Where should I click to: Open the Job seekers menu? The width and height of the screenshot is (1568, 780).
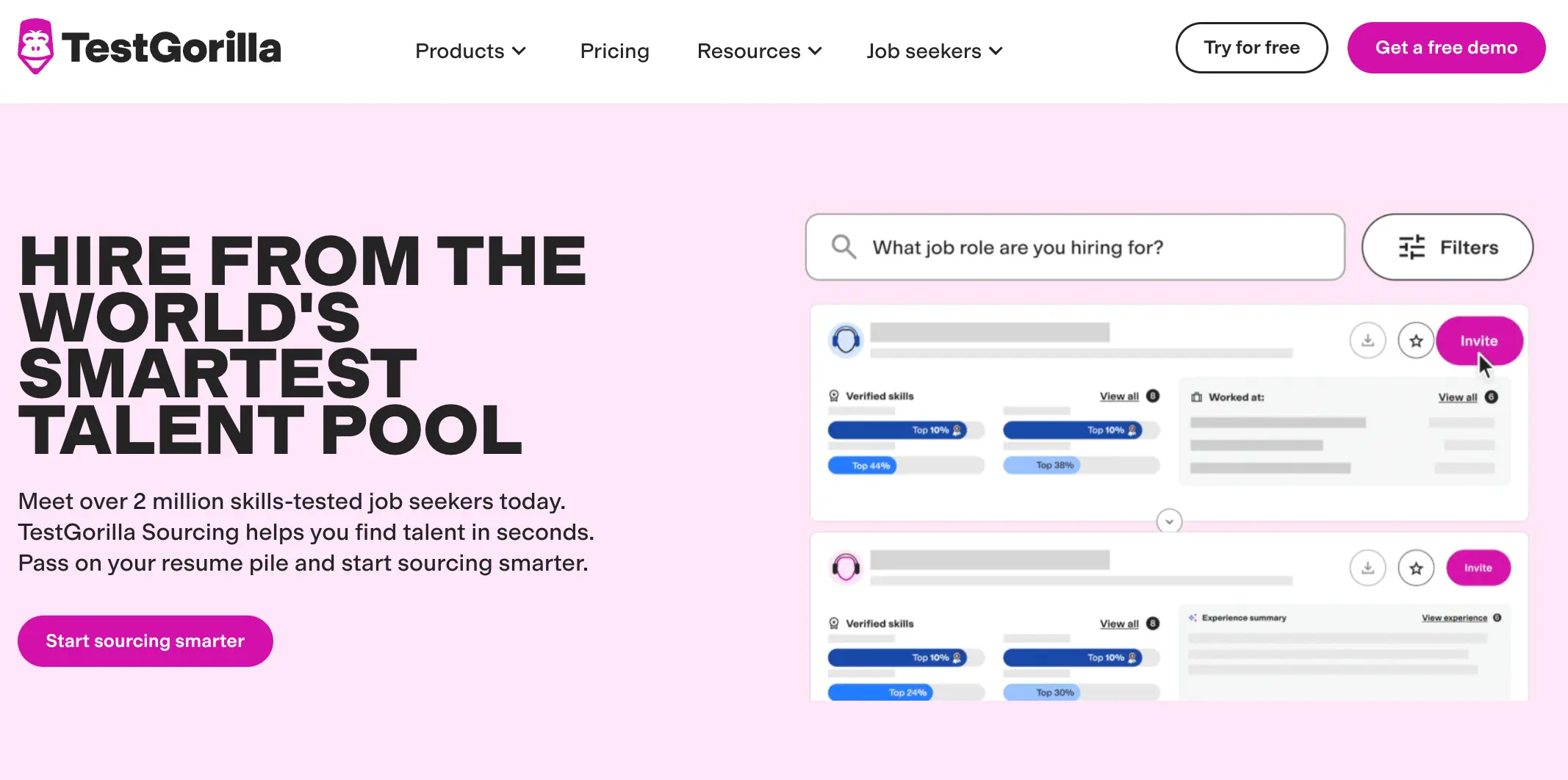[x=933, y=51]
